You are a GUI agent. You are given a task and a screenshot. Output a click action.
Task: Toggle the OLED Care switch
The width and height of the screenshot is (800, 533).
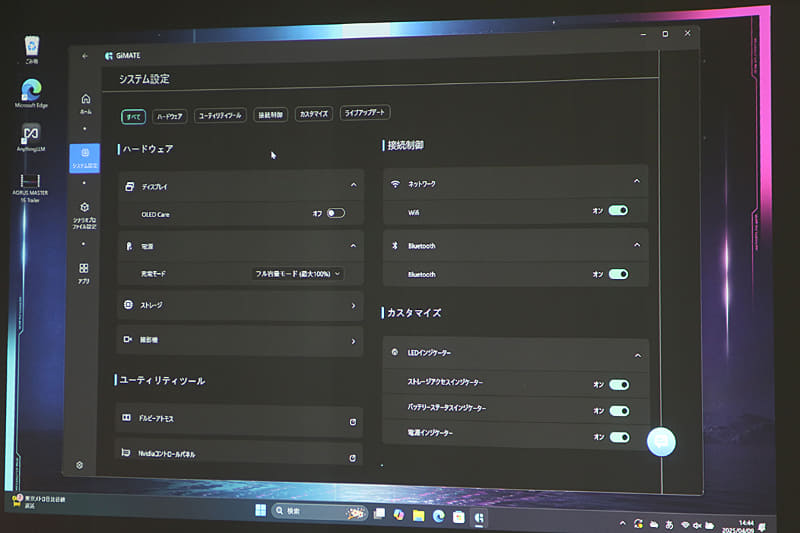[336, 213]
